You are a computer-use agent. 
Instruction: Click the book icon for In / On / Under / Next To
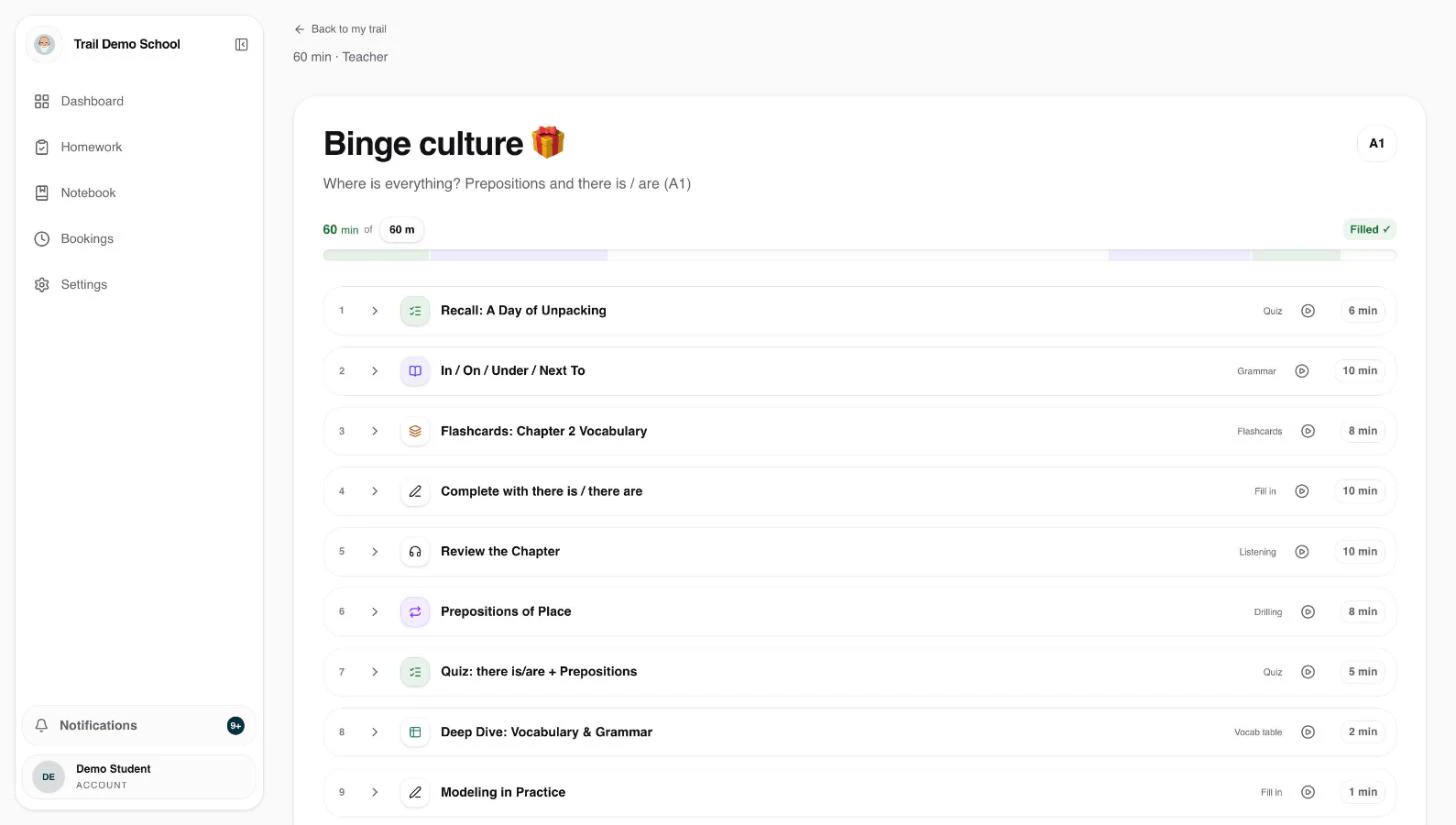coord(415,371)
